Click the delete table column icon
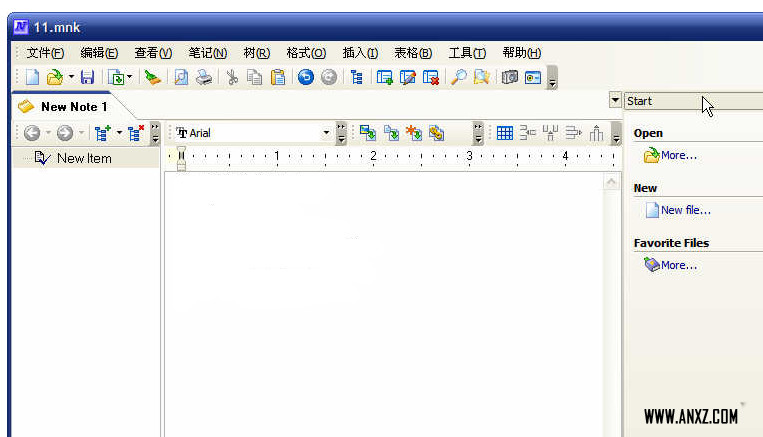Screen dimensions: 763x437 [x=596, y=133]
